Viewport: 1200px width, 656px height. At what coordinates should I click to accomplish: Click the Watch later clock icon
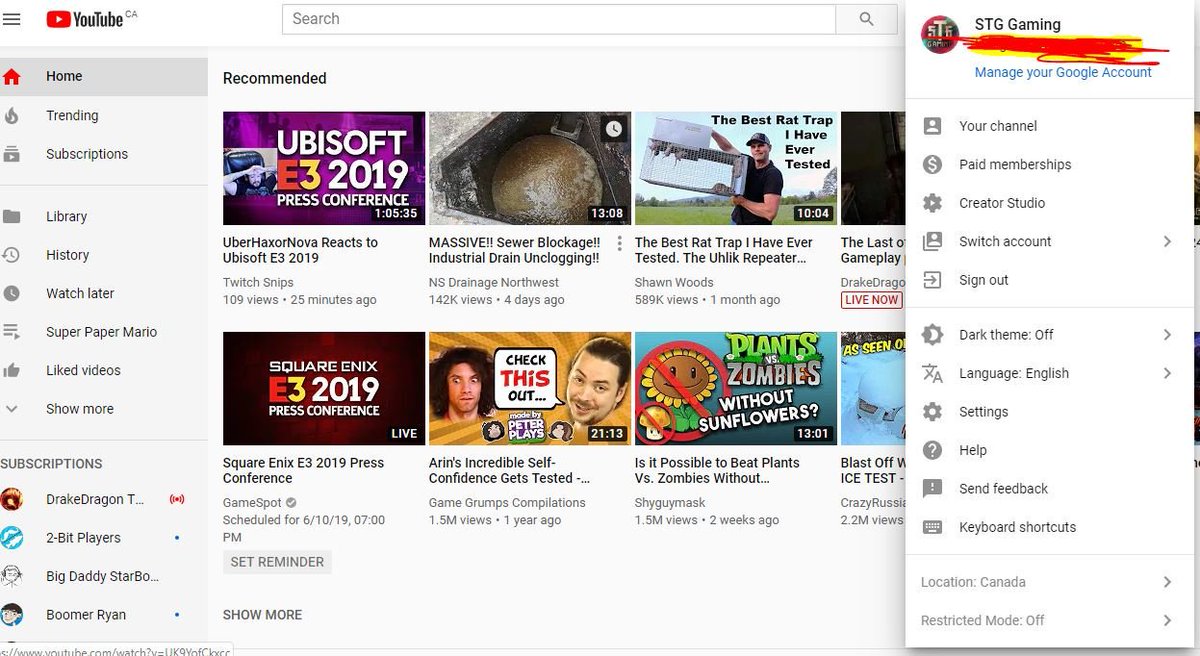[11, 293]
